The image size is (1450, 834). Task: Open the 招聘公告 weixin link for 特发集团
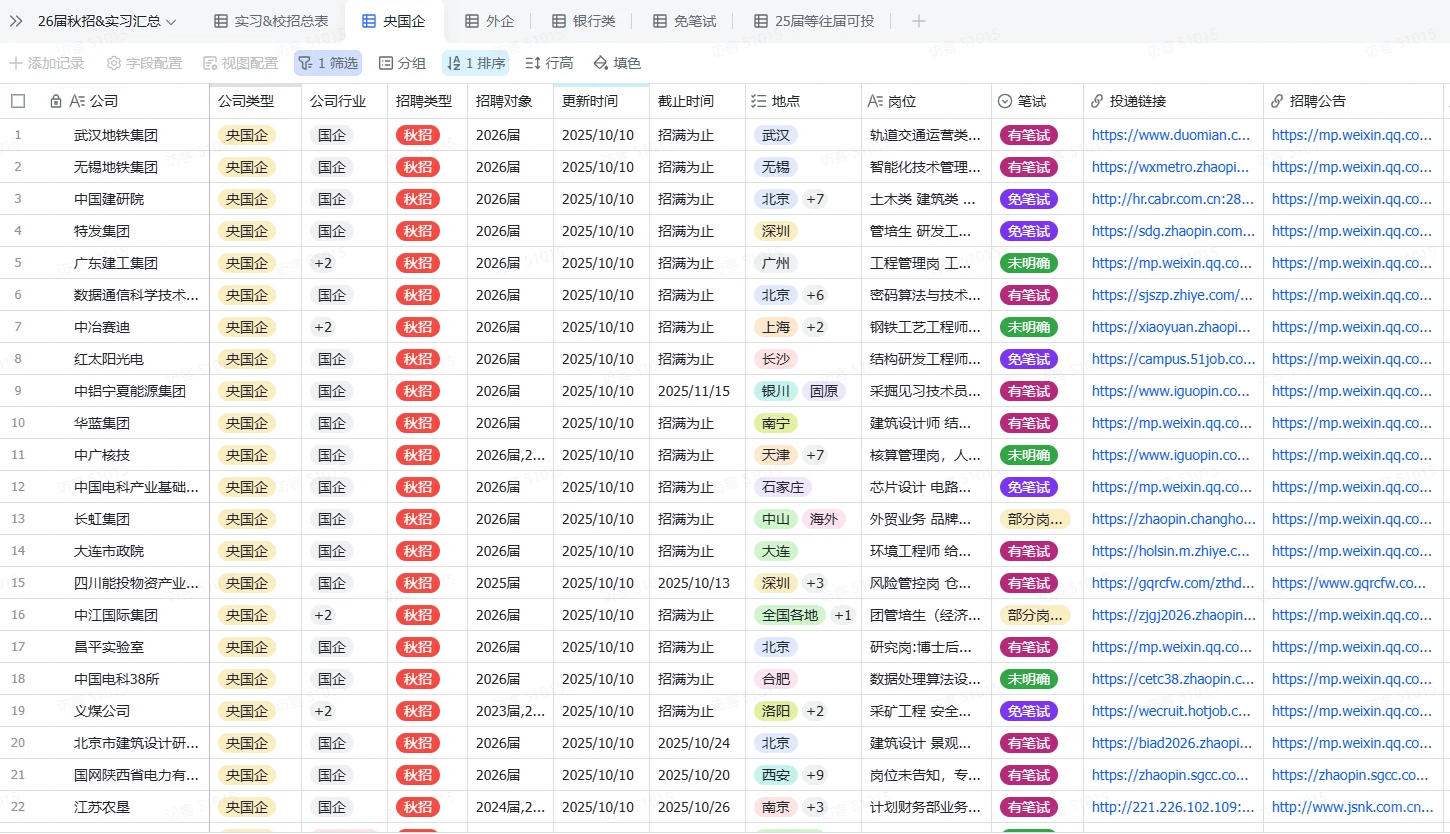[x=1352, y=231]
